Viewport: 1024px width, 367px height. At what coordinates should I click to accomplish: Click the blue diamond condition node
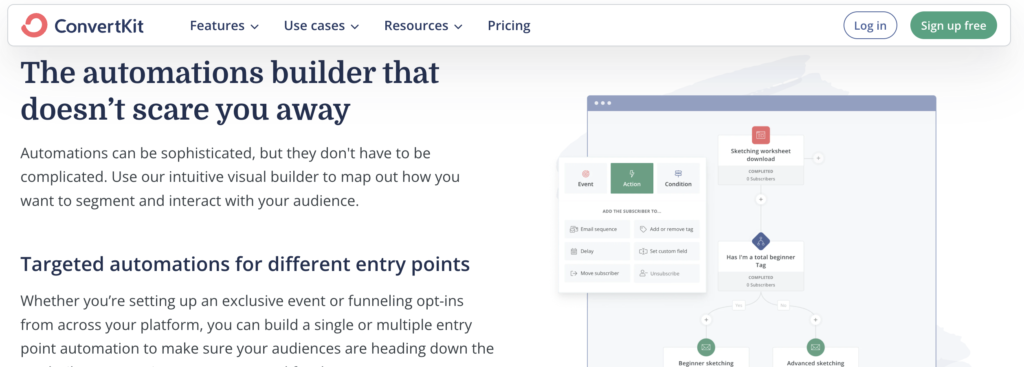(x=760, y=241)
